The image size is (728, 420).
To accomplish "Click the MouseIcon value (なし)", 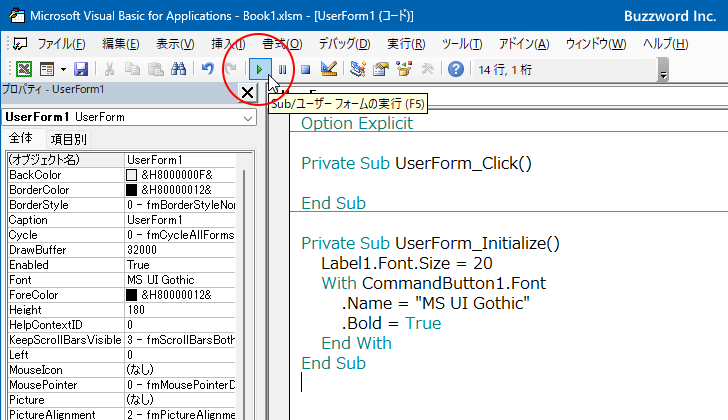I will point(180,370).
